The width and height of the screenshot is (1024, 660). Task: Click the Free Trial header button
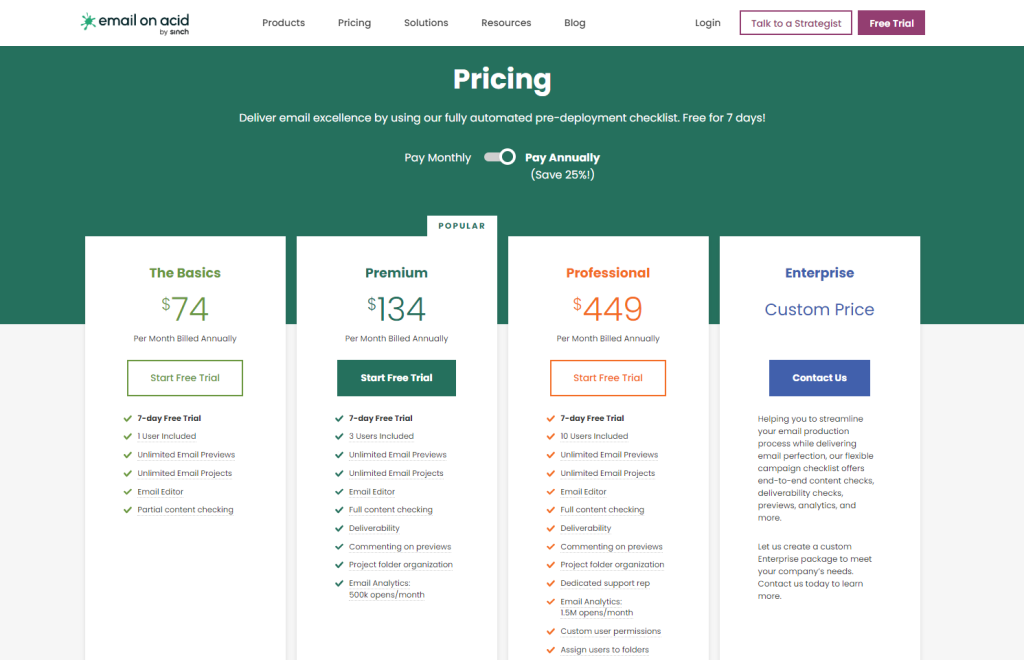891,23
